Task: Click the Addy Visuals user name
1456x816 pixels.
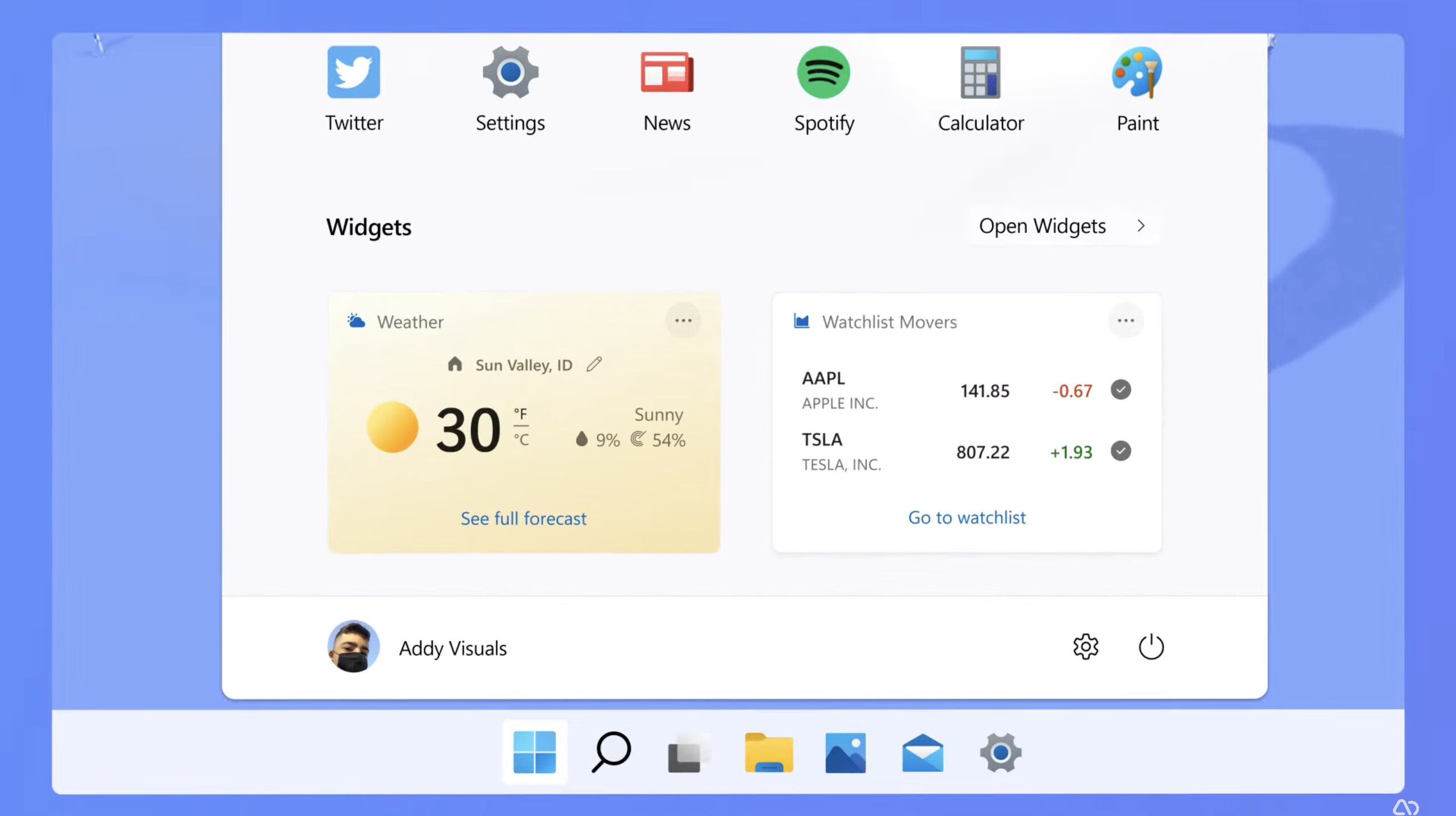Action: (x=453, y=648)
